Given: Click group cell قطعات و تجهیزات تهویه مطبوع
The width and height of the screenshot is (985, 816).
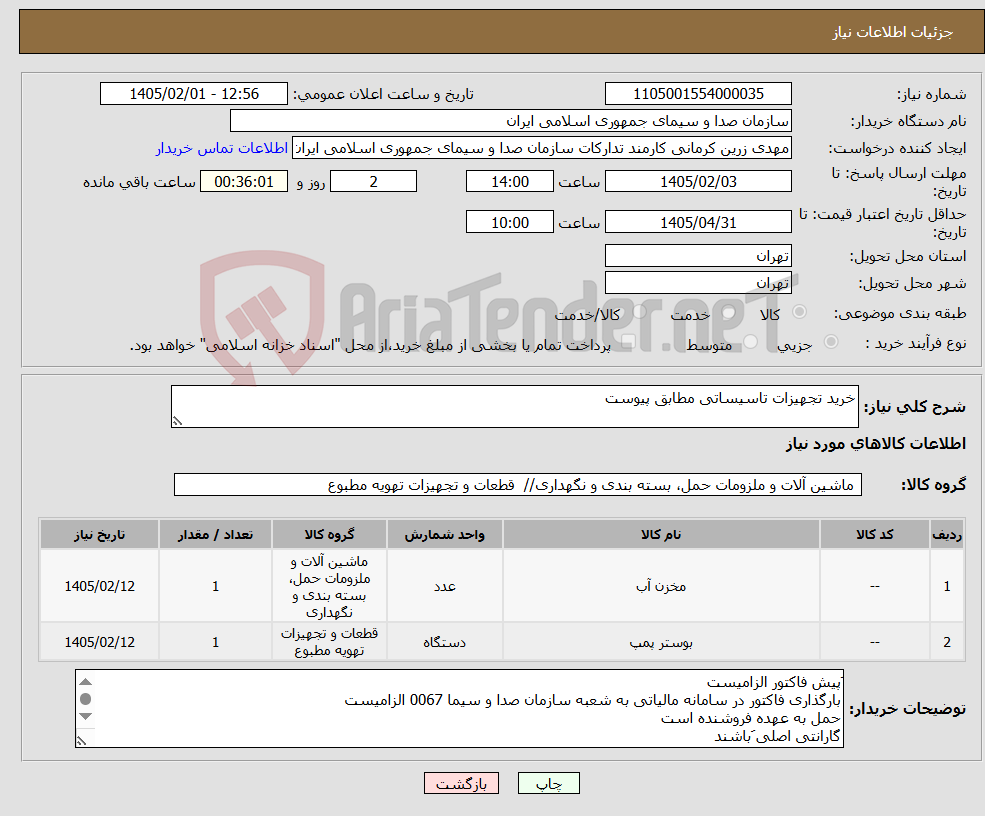Looking at the screenshot, I should [329, 642].
